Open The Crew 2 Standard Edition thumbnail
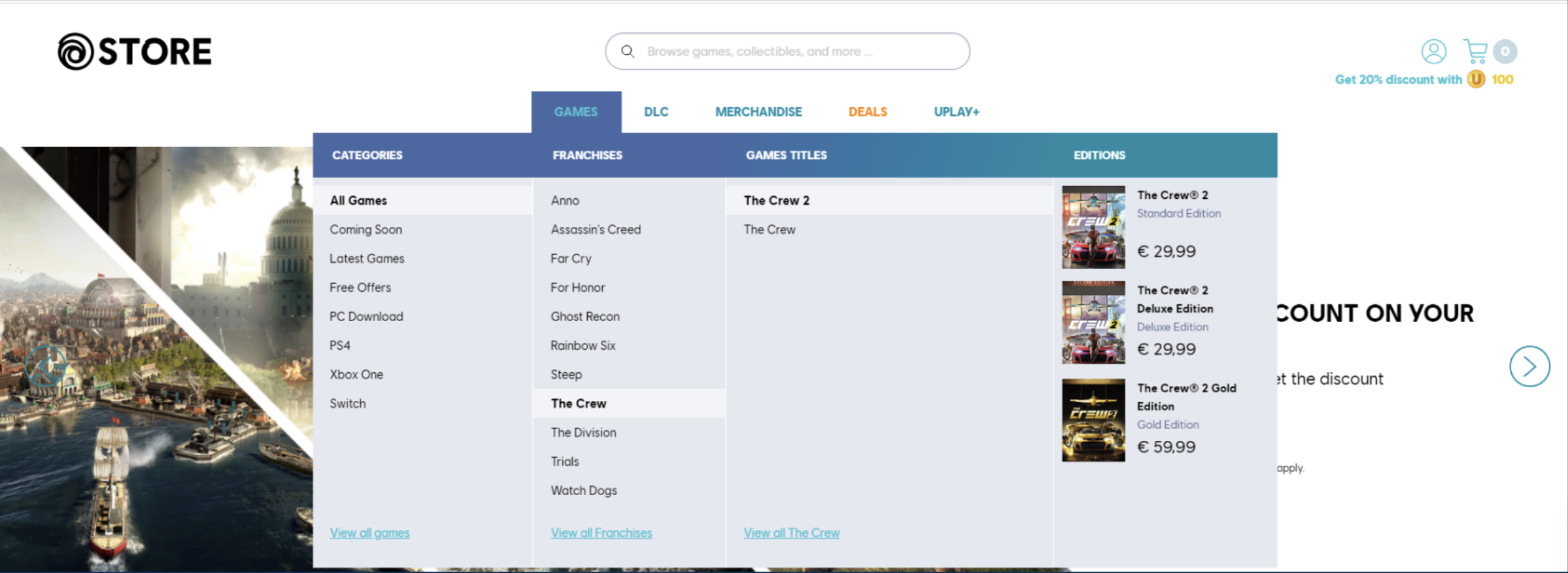 (1093, 227)
